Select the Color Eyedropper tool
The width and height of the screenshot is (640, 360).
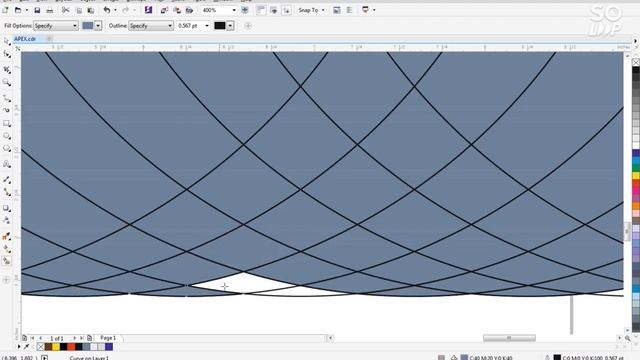click(x=7, y=236)
